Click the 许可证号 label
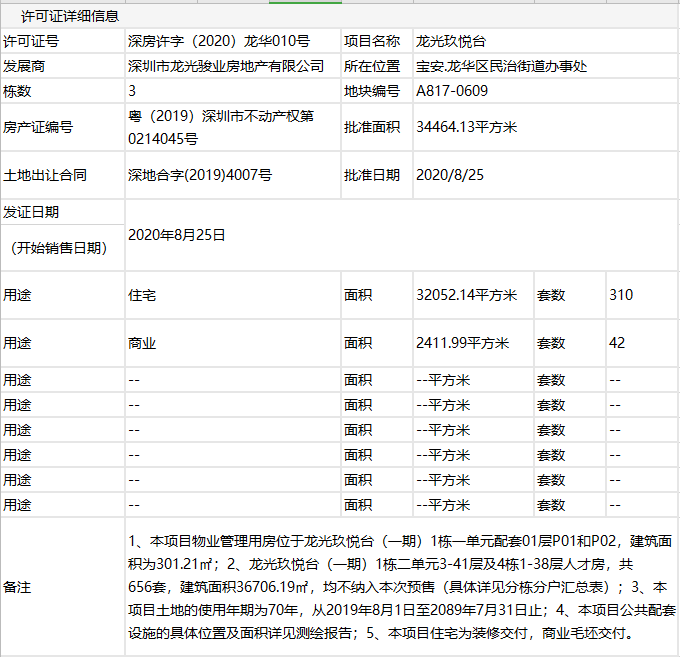 pos(31,42)
